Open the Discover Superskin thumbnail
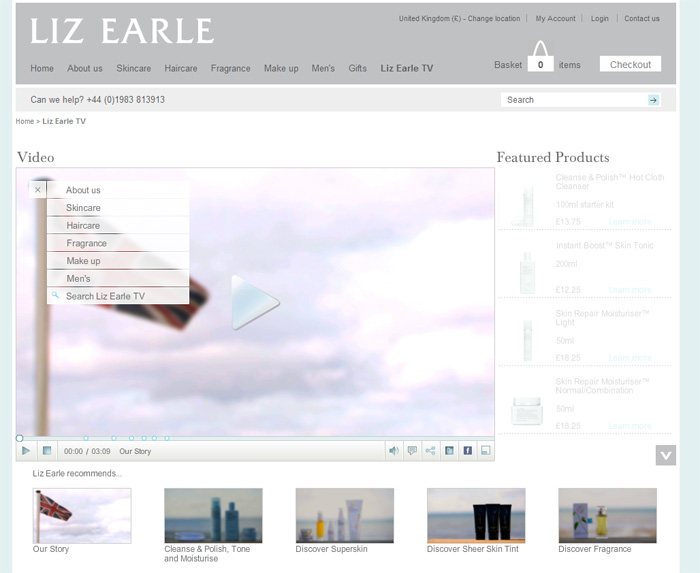Viewport: 700px width, 573px height. [345, 515]
